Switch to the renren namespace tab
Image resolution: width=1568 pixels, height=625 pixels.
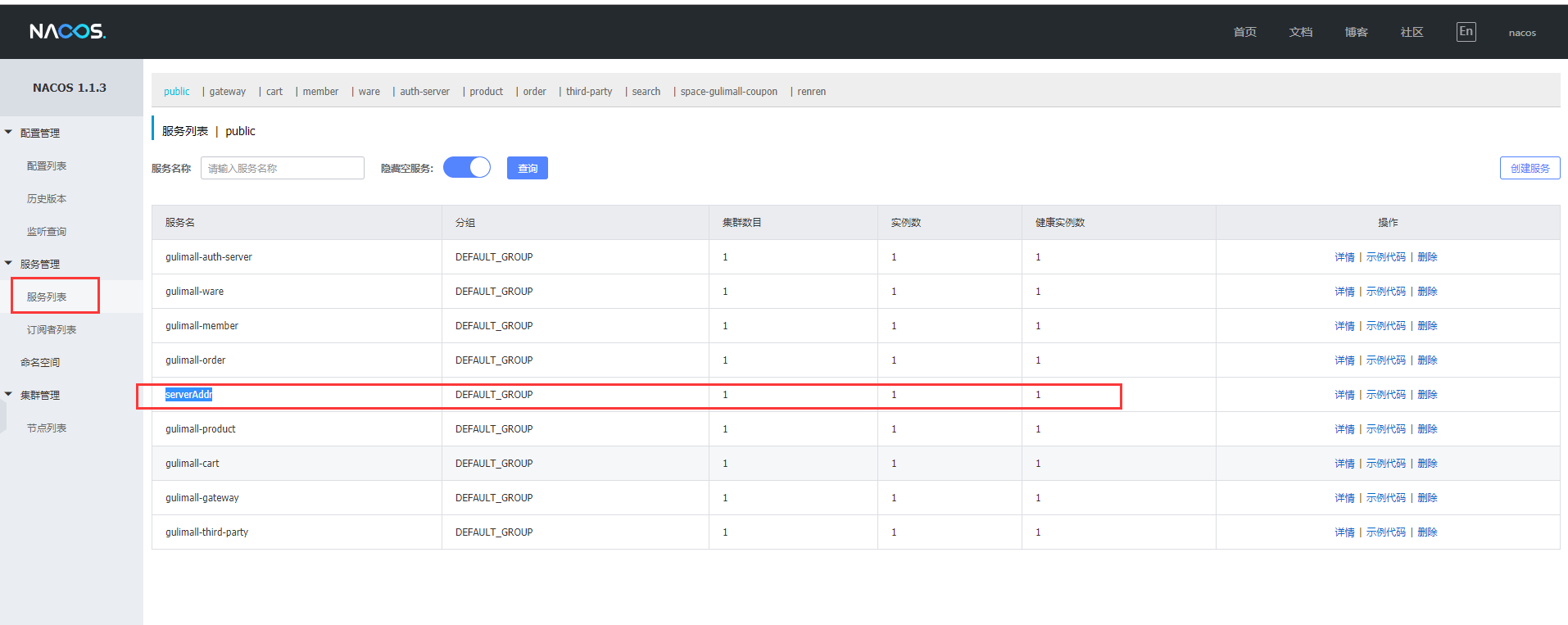pyautogui.click(x=812, y=92)
